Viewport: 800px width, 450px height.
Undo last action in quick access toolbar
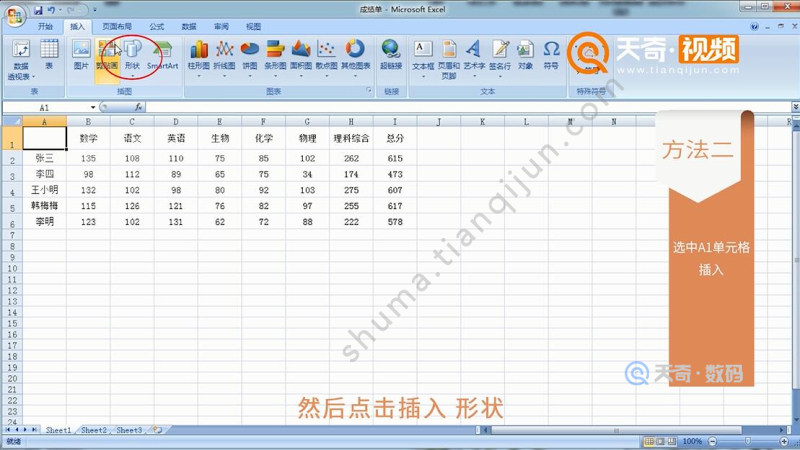[51, 10]
